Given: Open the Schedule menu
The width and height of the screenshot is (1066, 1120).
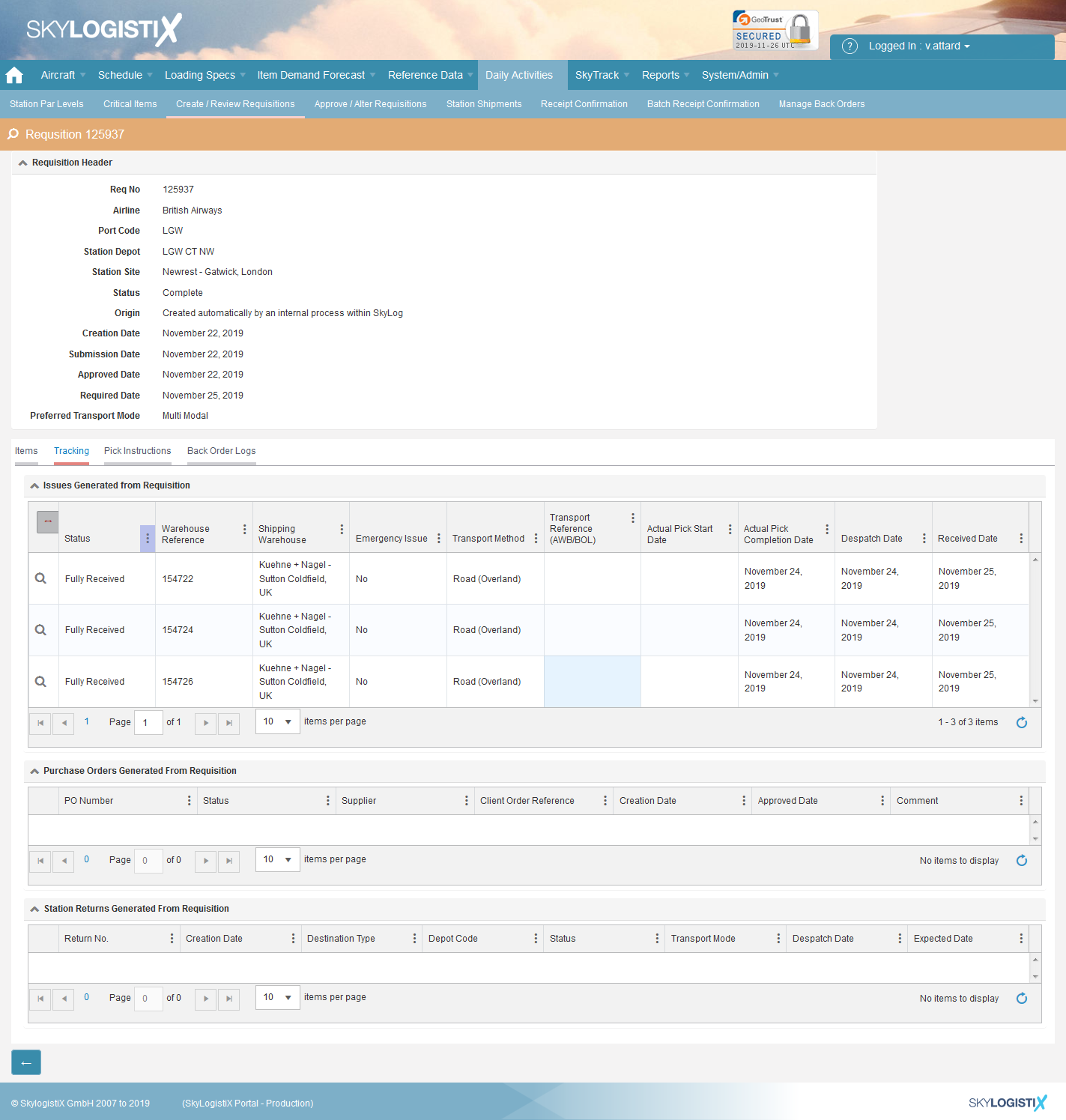Looking at the screenshot, I should pos(125,75).
